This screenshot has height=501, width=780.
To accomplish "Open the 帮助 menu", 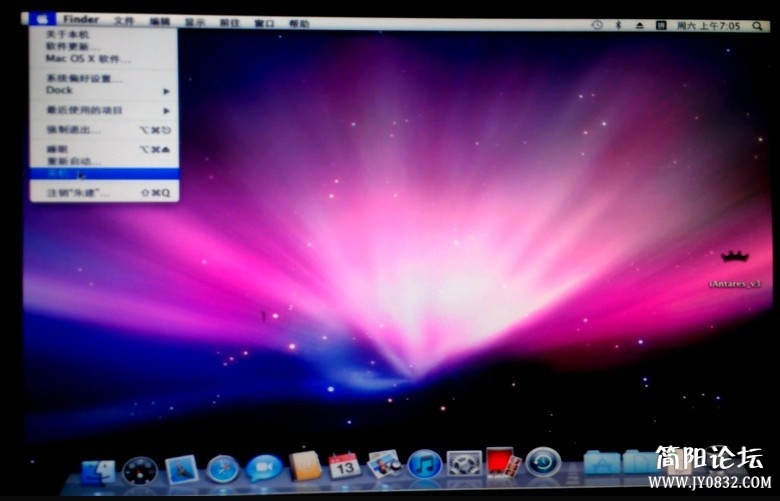I will point(299,23).
